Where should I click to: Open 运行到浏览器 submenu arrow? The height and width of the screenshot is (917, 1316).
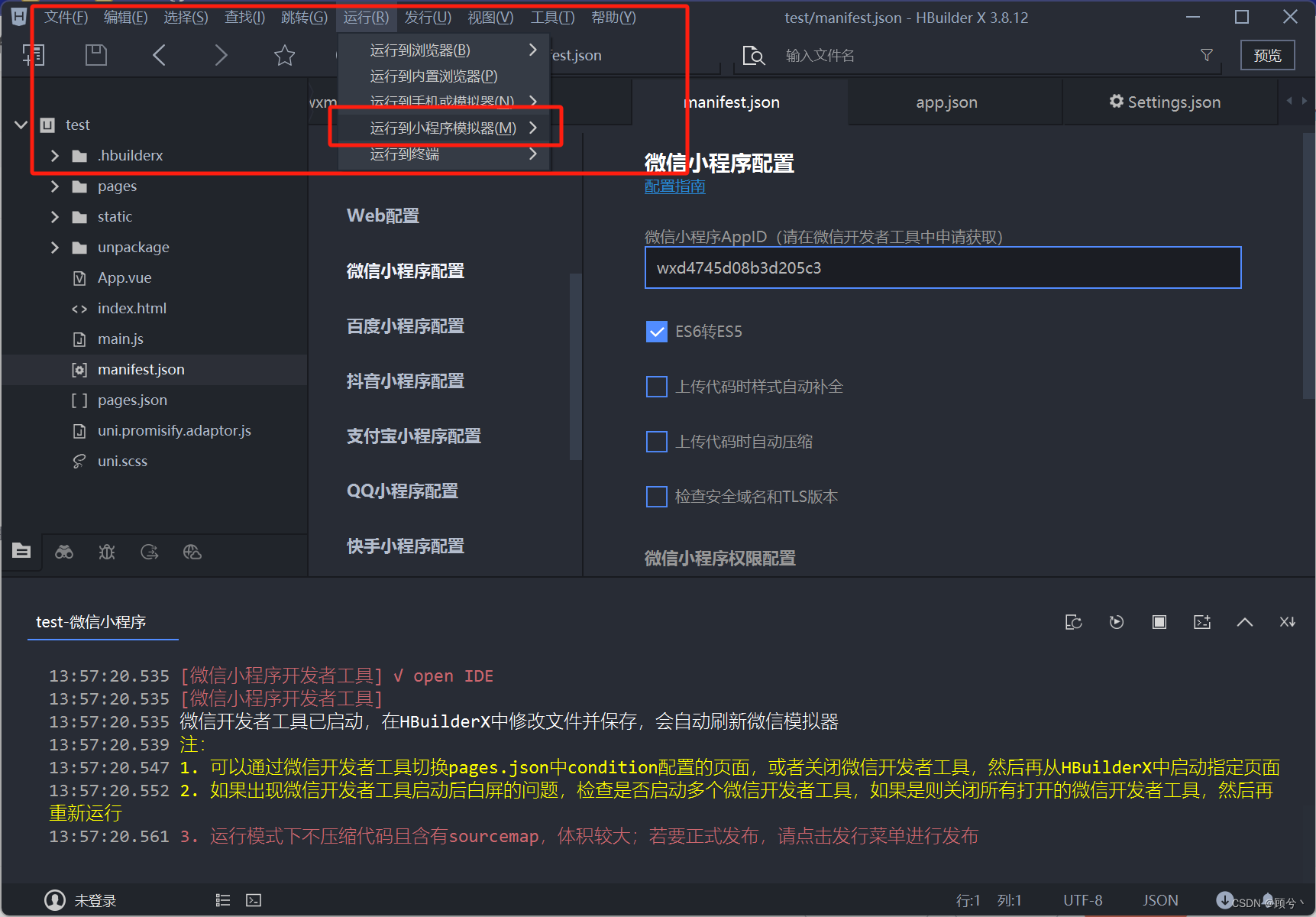tap(533, 50)
